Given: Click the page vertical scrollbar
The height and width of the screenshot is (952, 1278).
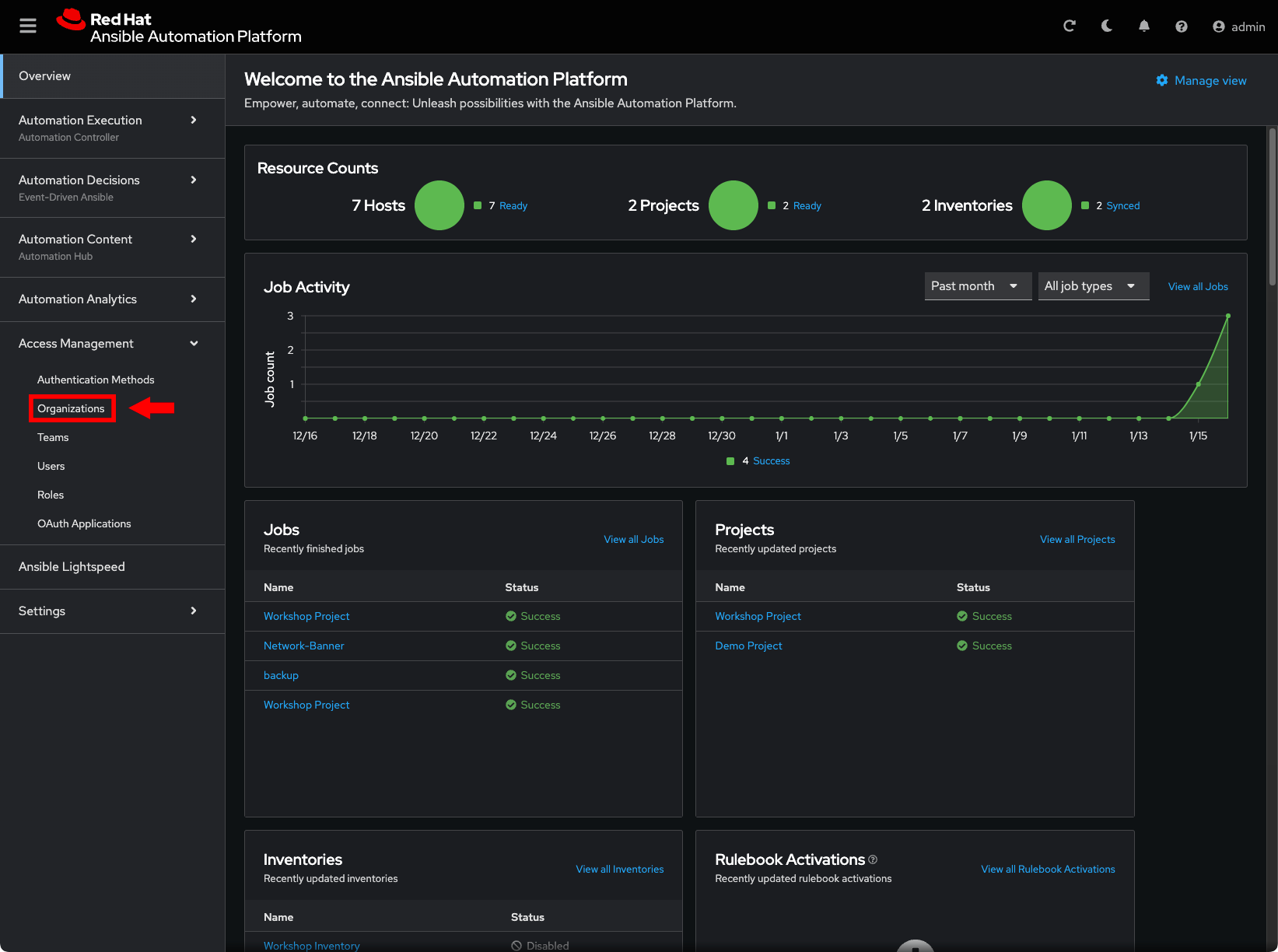Looking at the screenshot, I should (x=1273, y=207).
